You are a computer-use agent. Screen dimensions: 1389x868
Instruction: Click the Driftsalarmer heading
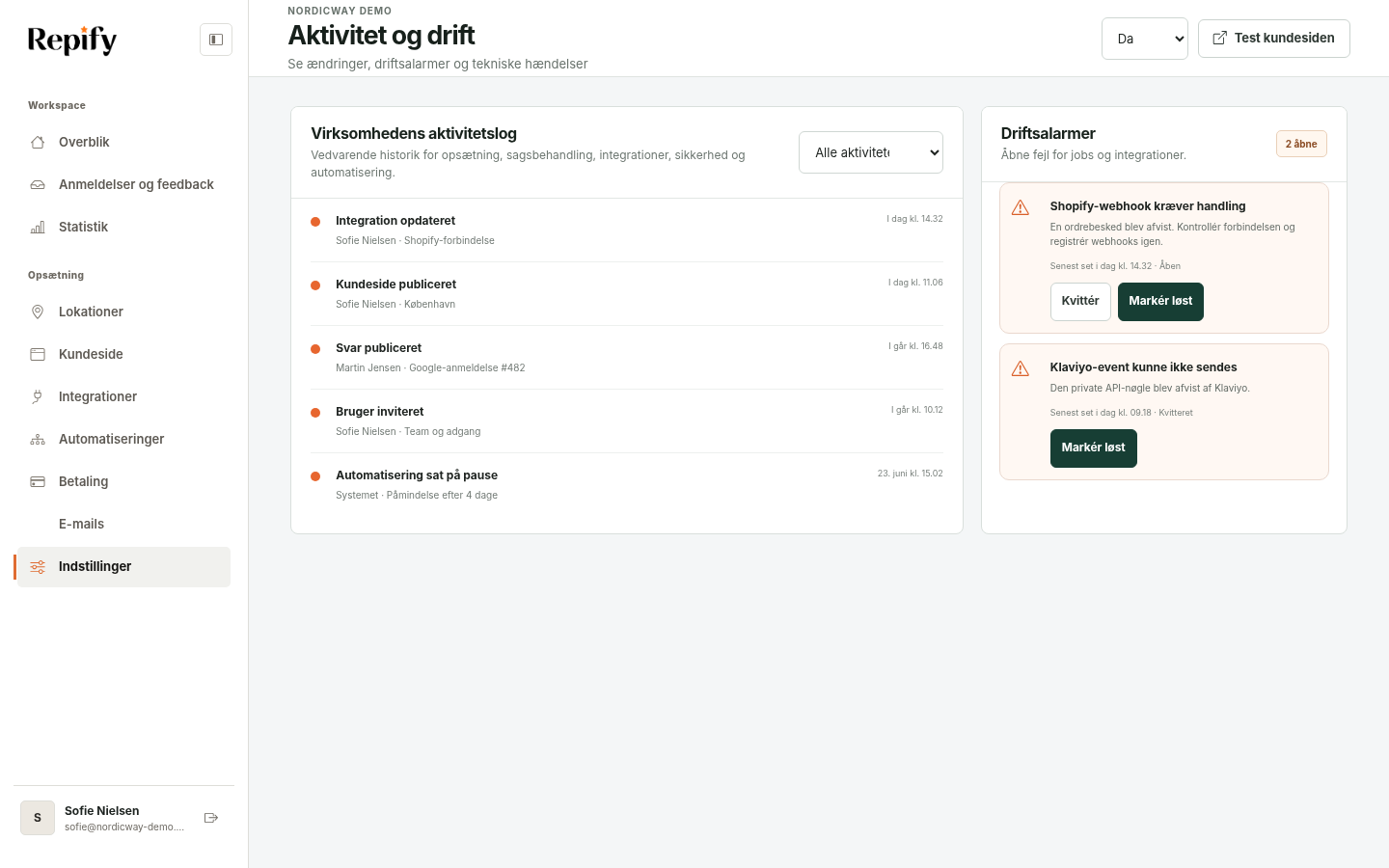[x=1048, y=134]
